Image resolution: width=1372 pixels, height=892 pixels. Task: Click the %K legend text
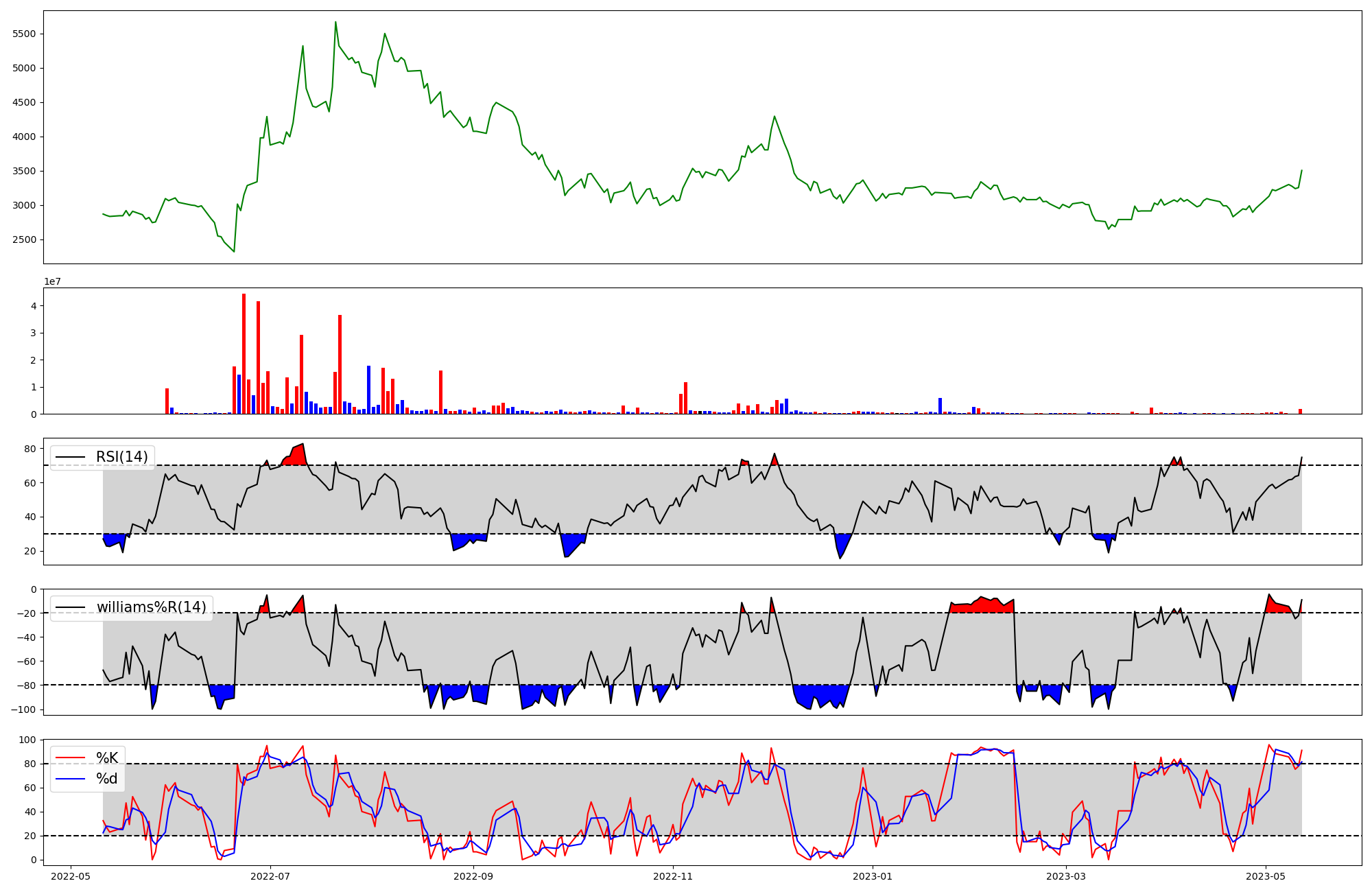[107, 758]
